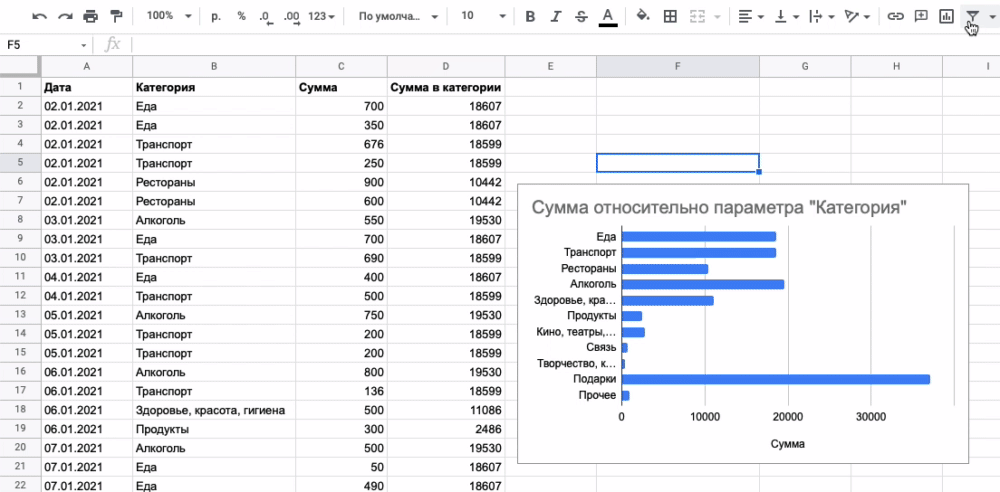
Task: Toggle strikethrough formatting
Action: click(x=580, y=17)
